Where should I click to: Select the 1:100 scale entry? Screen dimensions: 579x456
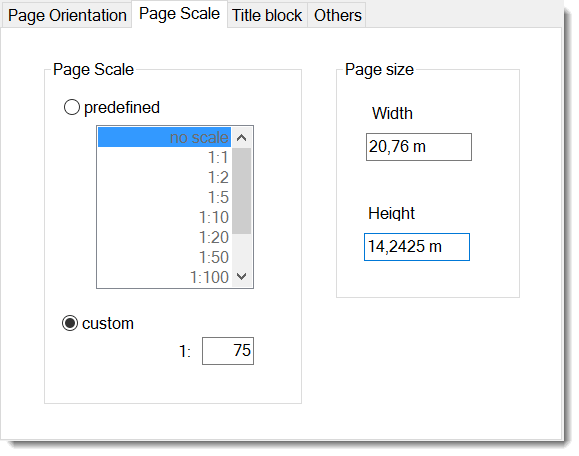[164, 277]
